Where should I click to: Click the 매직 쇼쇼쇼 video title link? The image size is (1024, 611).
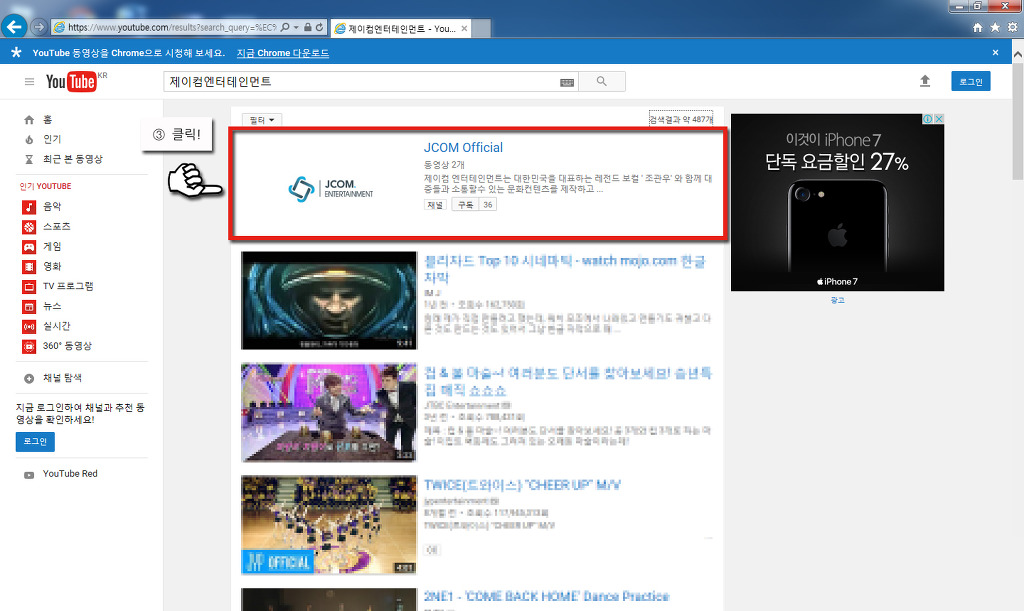[568, 381]
